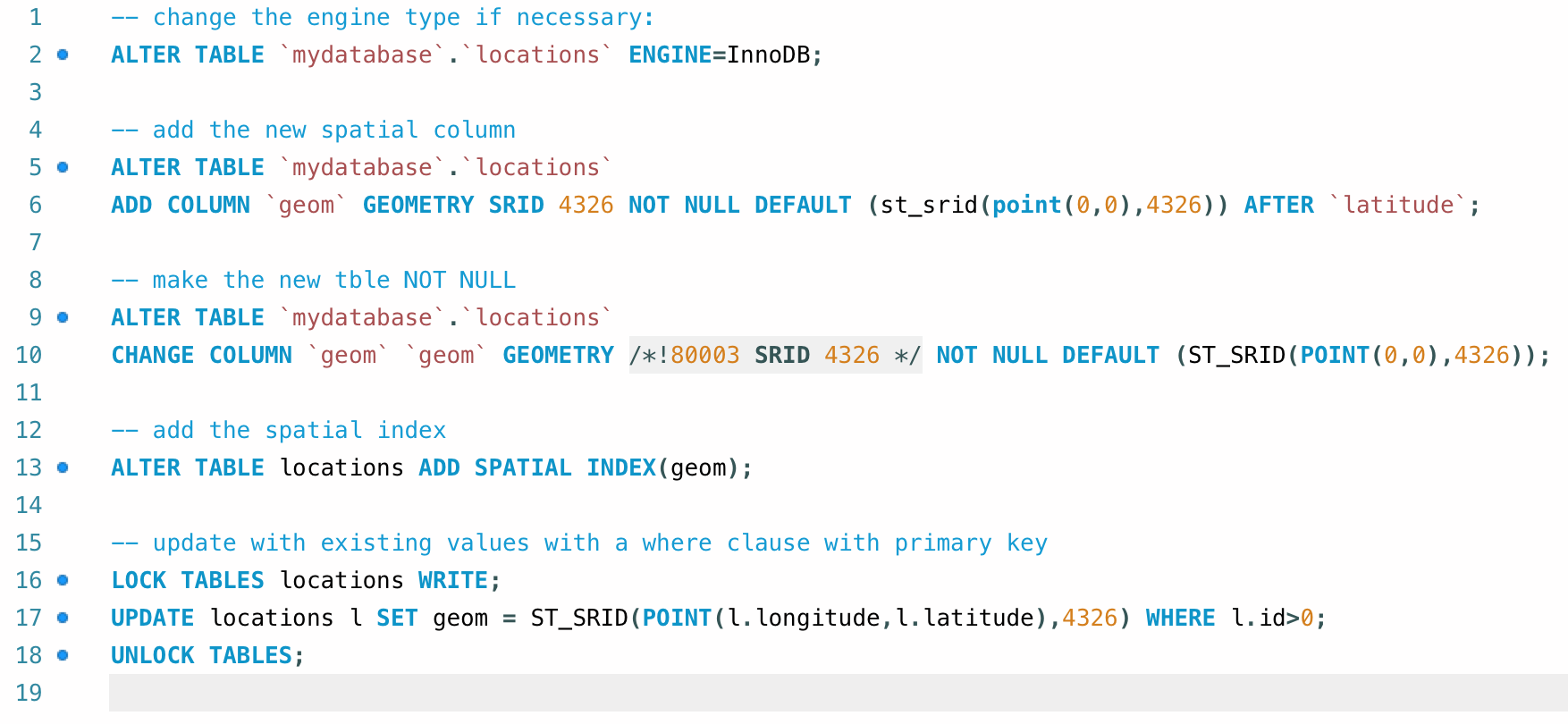This screenshot has width=1568, height=724.
Task: Click the WRITE keyword on line 16
Action: pyautogui.click(x=453, y=580)
